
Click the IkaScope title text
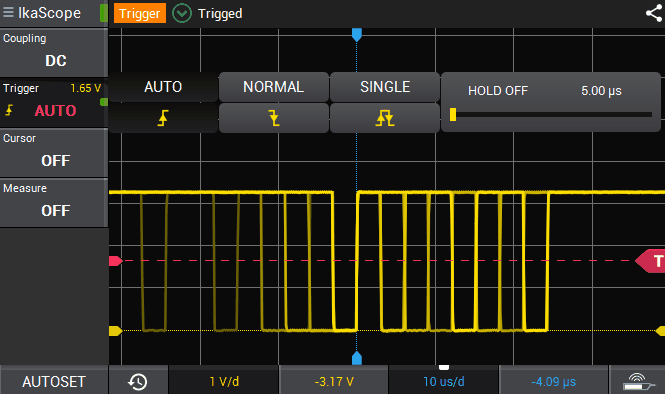click(x=50, y=13)
